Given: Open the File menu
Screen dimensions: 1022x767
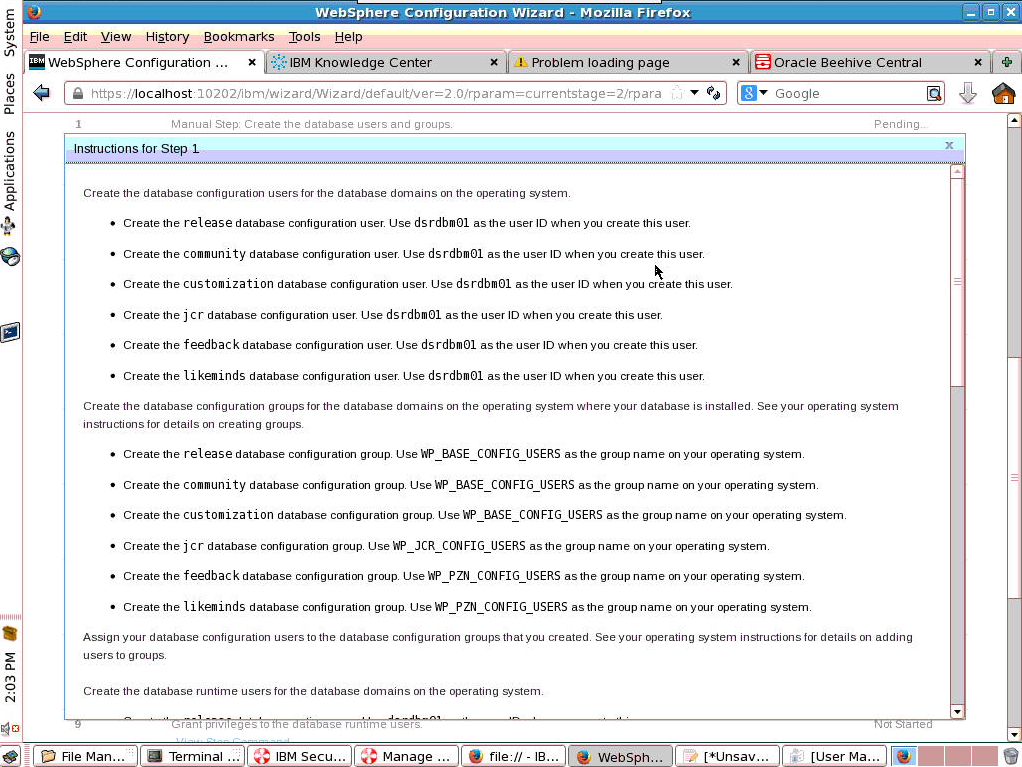Looking at the screenshot, I should point(39,36).
